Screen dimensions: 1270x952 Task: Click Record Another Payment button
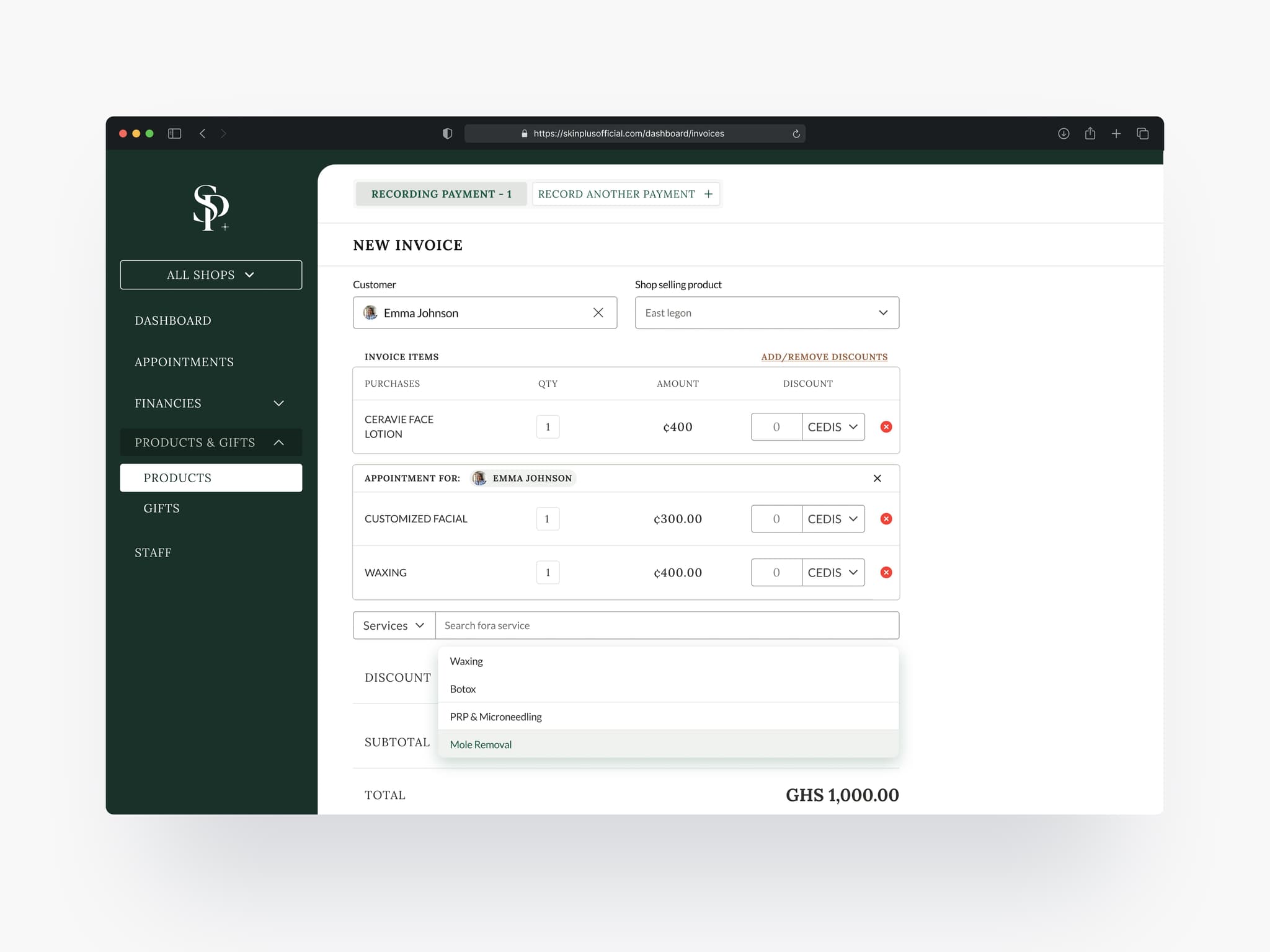click(626, 194)
